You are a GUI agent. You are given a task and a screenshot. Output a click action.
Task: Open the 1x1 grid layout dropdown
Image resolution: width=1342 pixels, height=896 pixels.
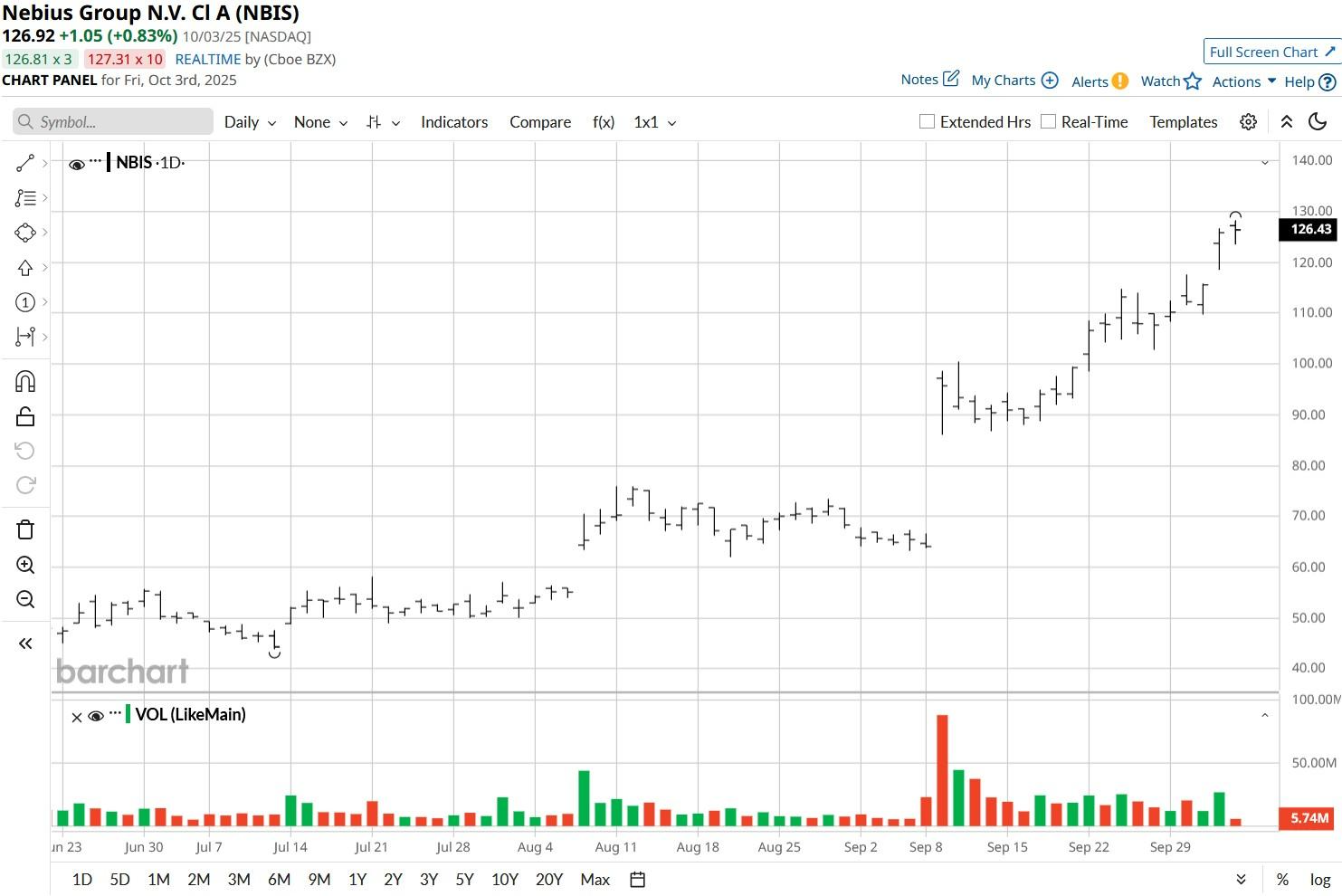pyautogui.click(x=655, y=122)
